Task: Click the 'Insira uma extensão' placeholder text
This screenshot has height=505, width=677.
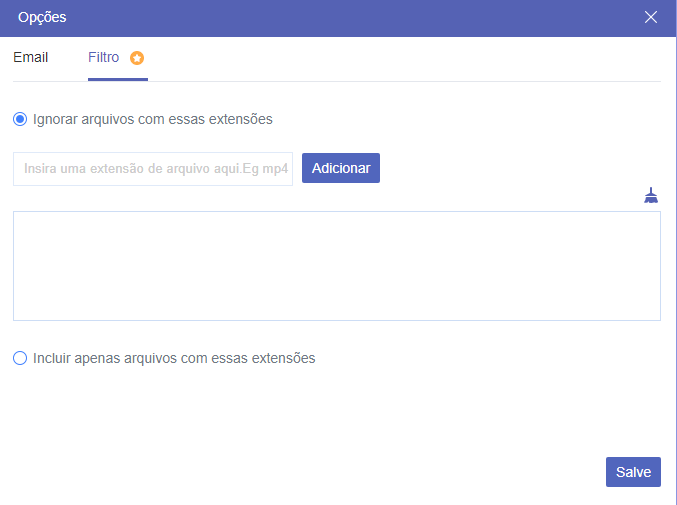Action: point(156,169)
